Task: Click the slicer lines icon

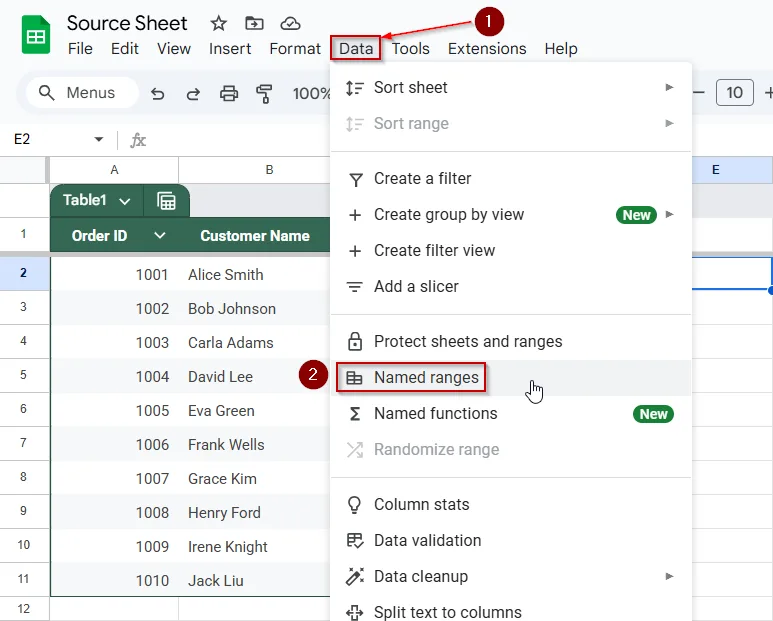Action: (355, 286)
